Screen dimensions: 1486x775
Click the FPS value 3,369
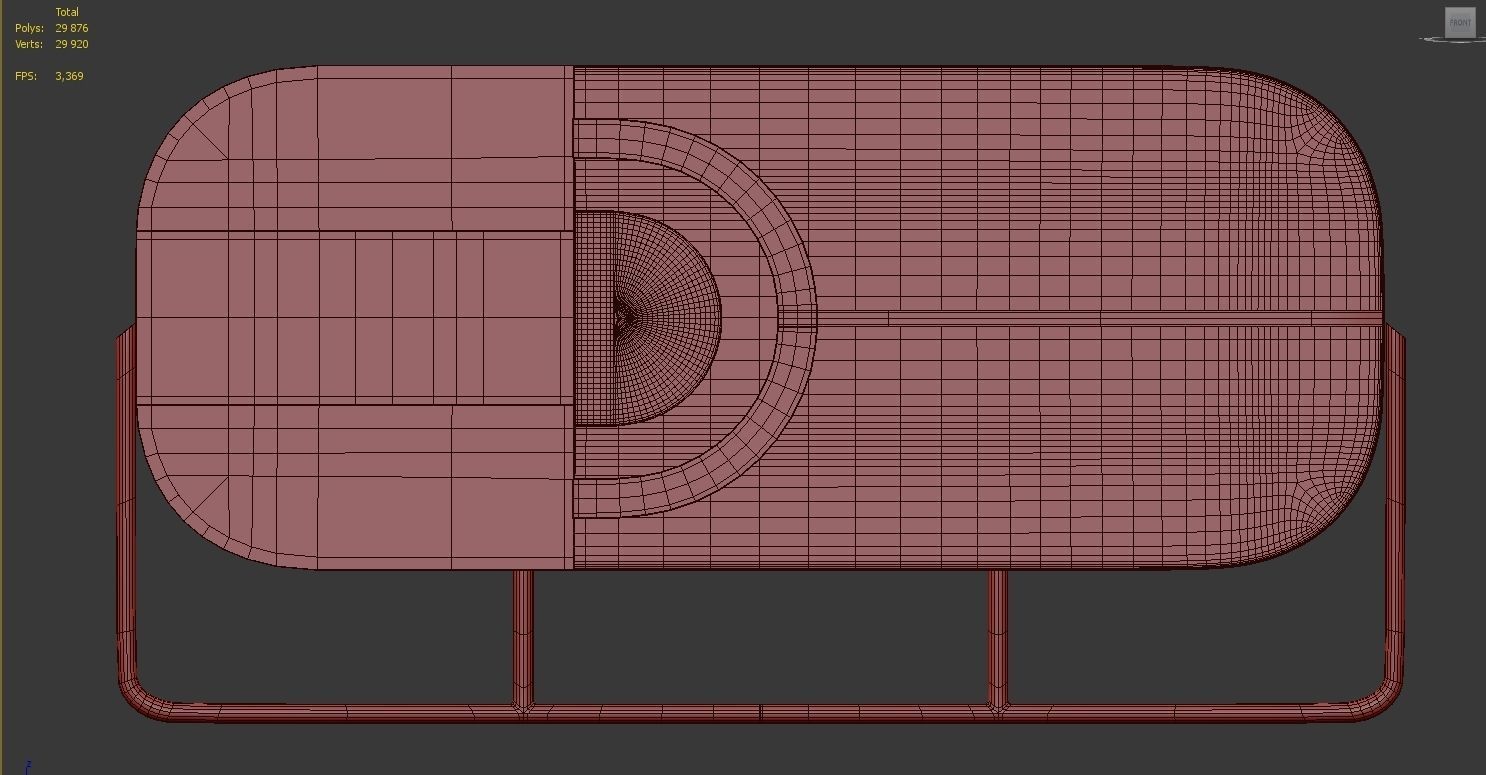click(70, 76)
